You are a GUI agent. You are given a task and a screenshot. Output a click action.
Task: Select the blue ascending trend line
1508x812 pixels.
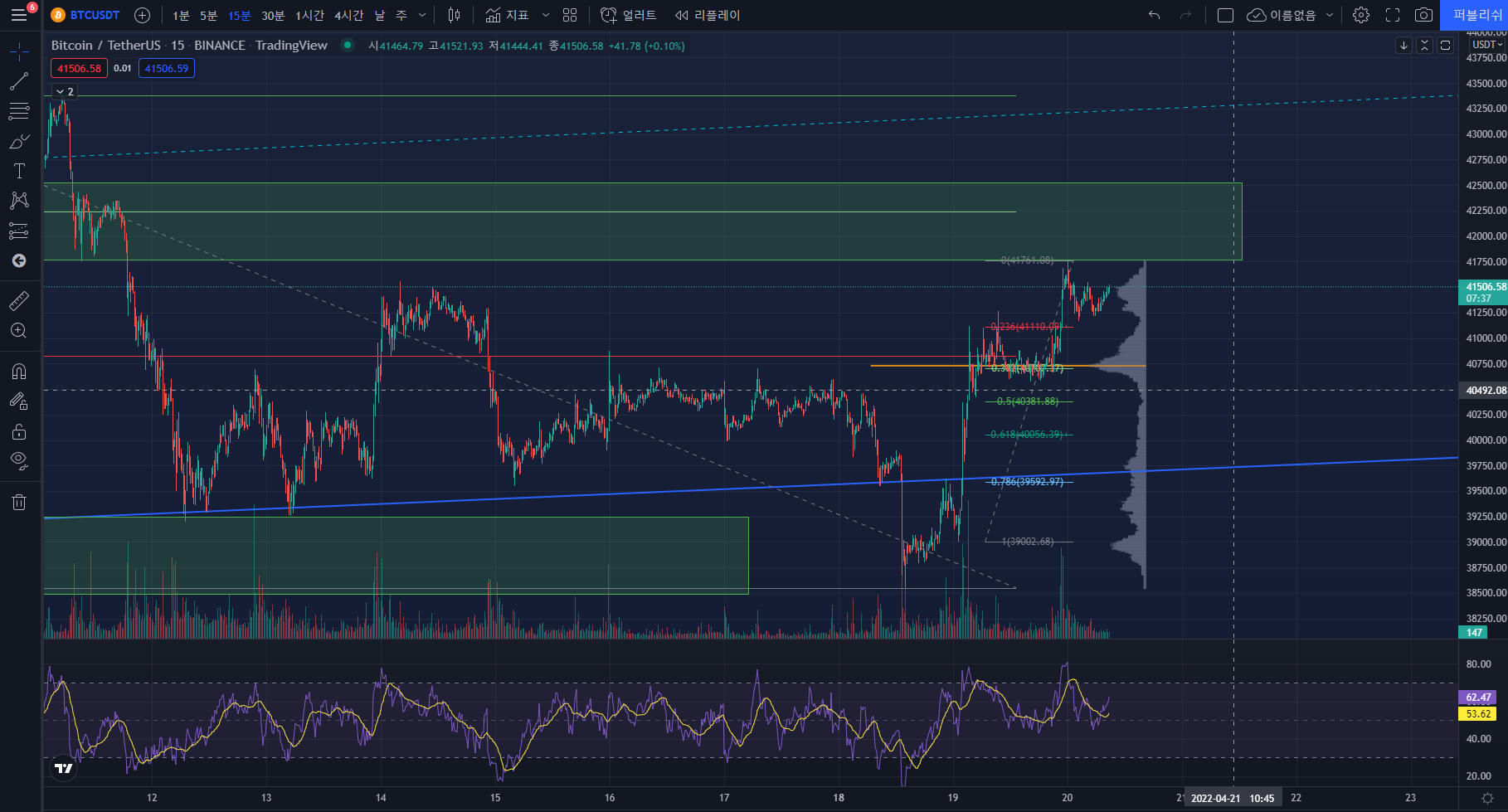pyautogui.click(x=751, y=488)
